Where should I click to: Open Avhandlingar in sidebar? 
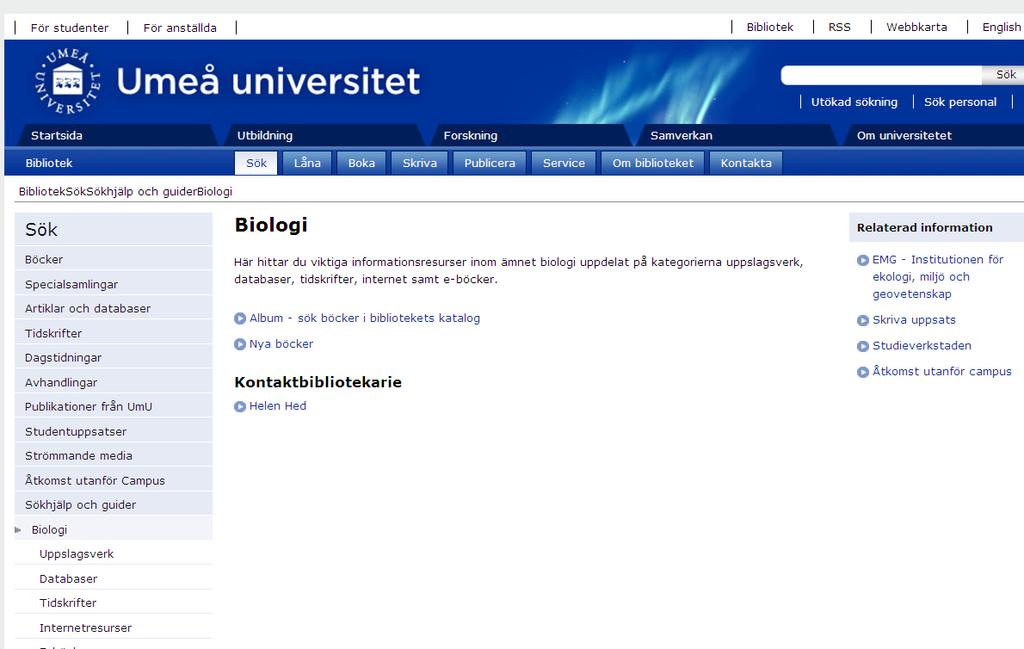point(114,382)
